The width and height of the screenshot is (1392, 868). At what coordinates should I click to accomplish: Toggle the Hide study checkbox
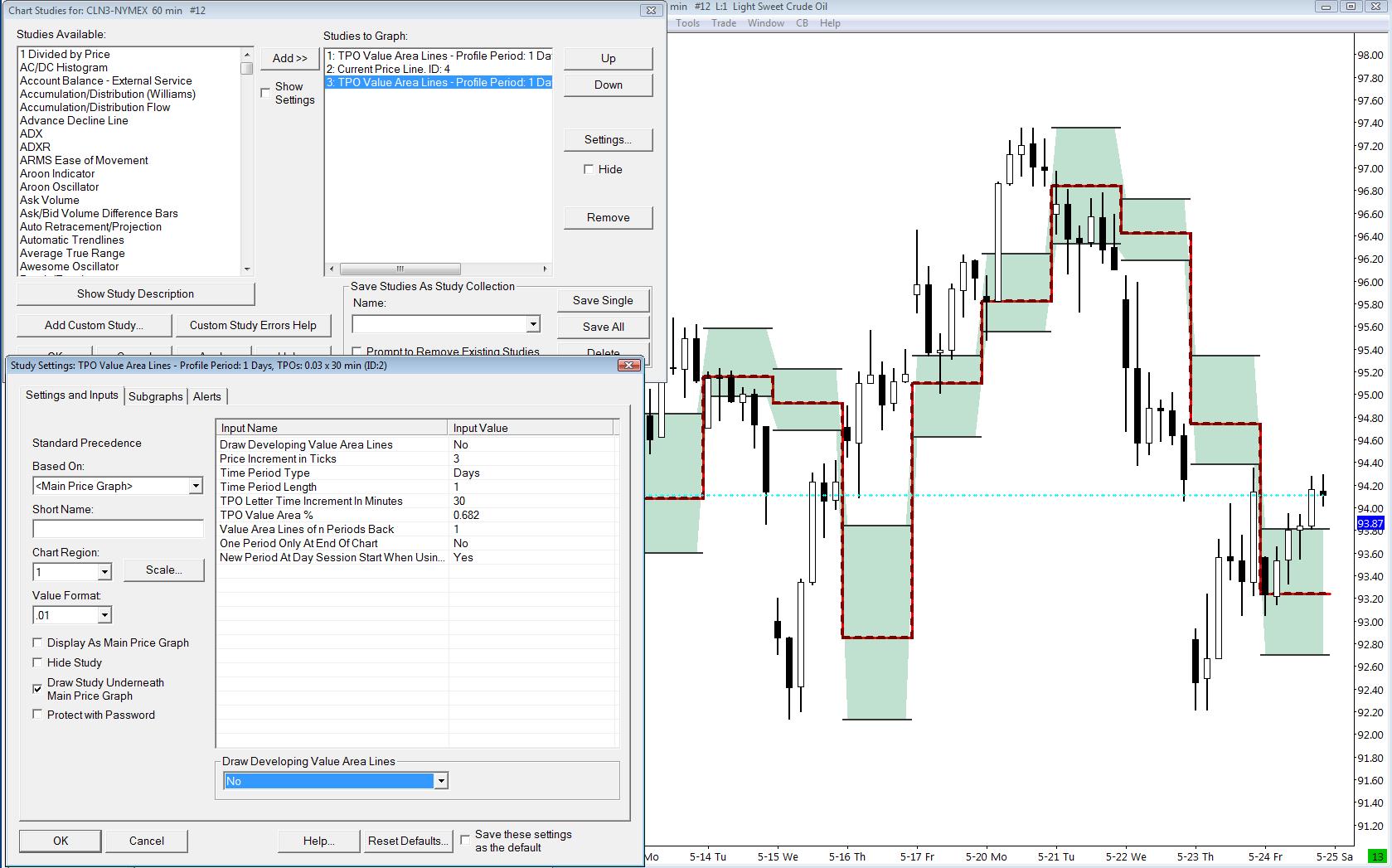589,169
